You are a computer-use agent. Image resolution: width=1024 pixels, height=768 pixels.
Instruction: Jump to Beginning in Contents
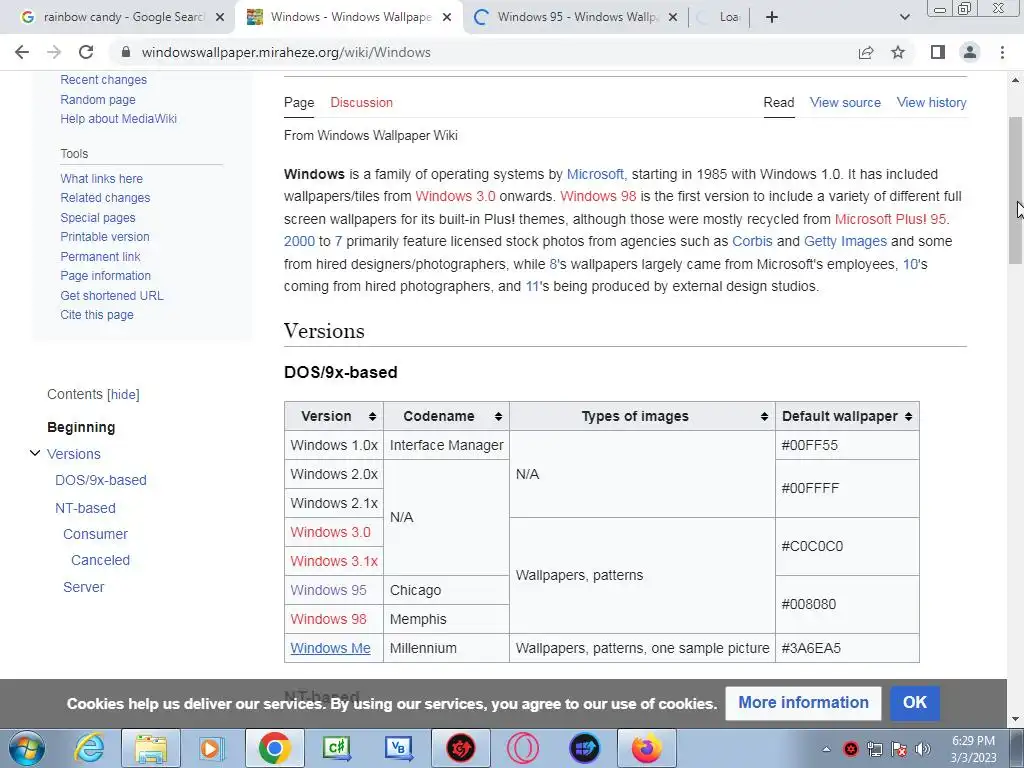pos(81,427)
